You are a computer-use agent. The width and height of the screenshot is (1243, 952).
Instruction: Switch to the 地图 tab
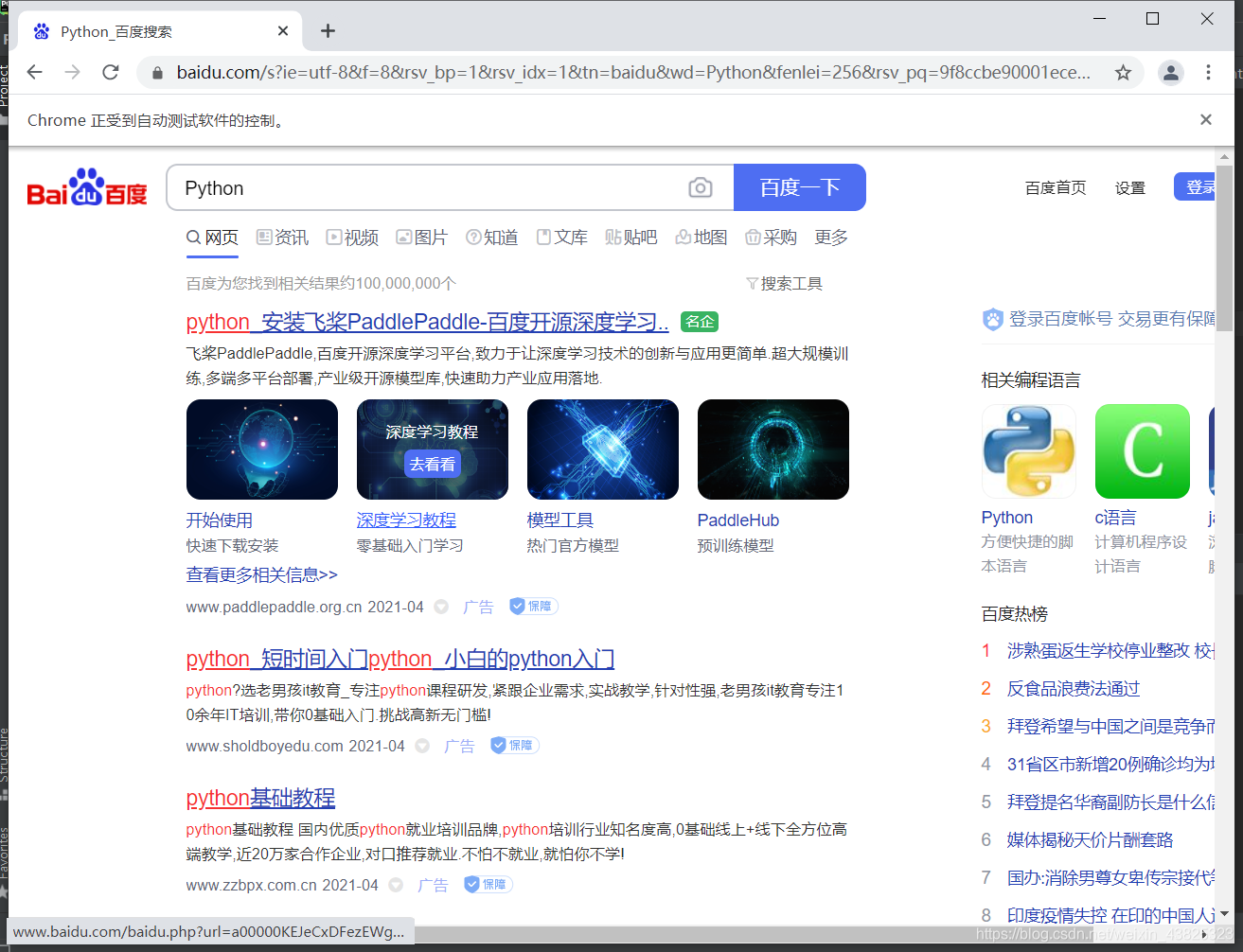(x=701, y=238)
